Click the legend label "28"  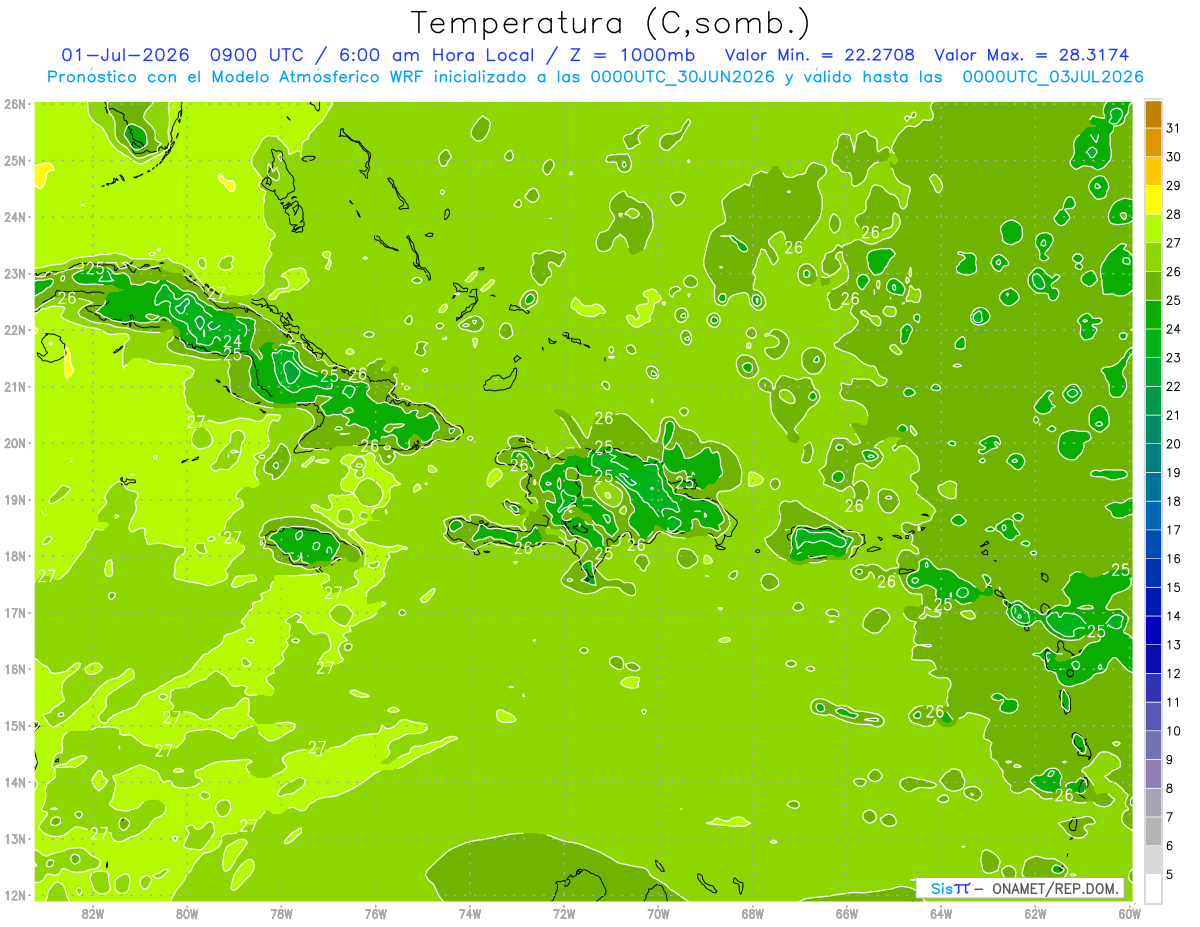1174,214
